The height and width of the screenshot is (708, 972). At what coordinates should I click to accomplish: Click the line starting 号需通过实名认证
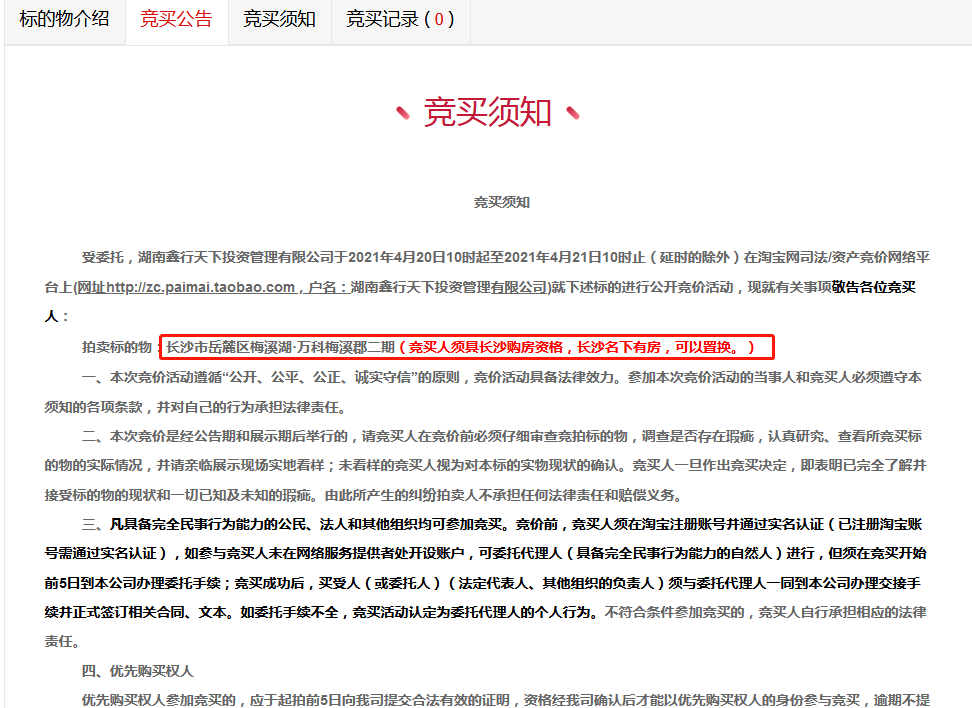(x=485, y=554)
